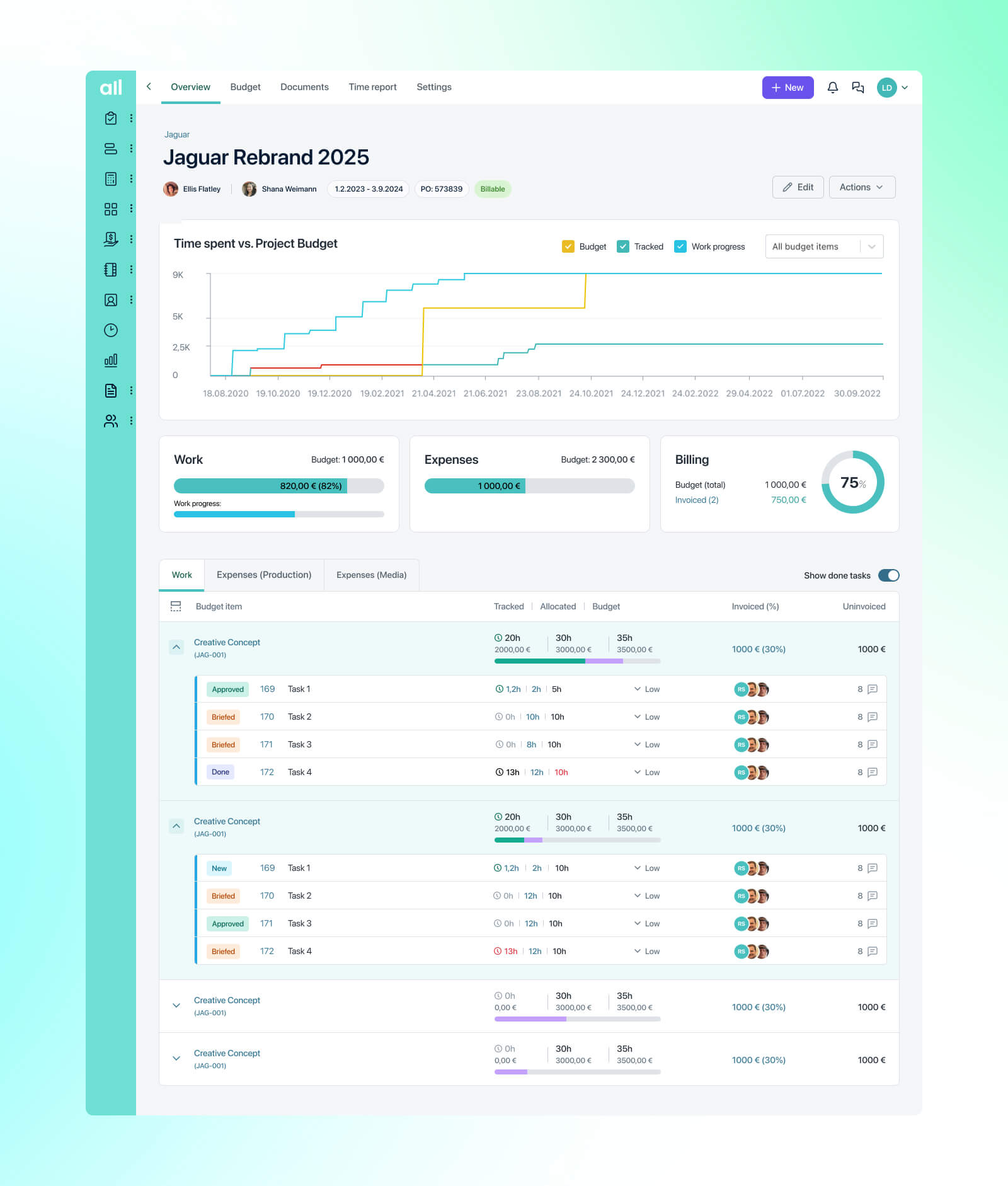1008x1186 pixels.
Task: Open the Invoiced (2) link
Action: [x=696, y=500]
